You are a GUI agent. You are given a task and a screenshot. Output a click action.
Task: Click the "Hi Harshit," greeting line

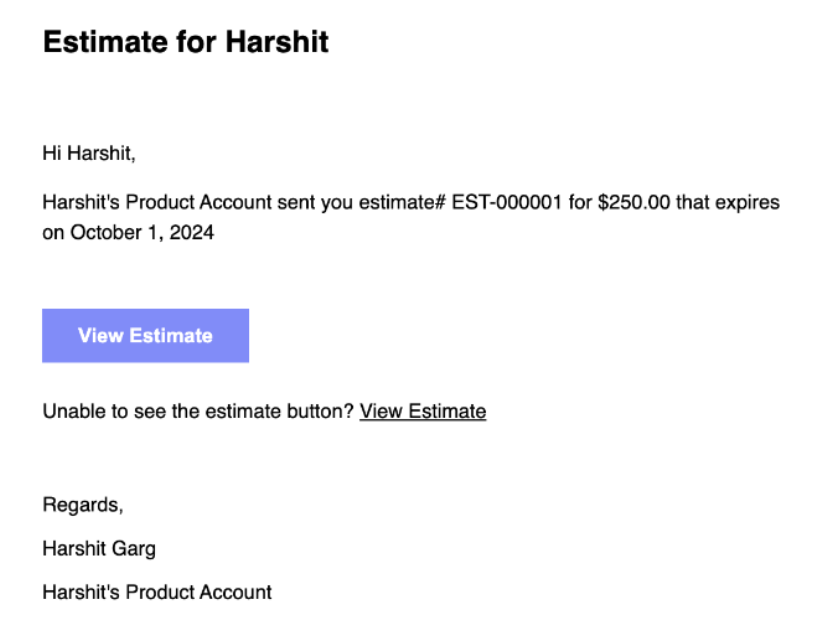[88, 154]
